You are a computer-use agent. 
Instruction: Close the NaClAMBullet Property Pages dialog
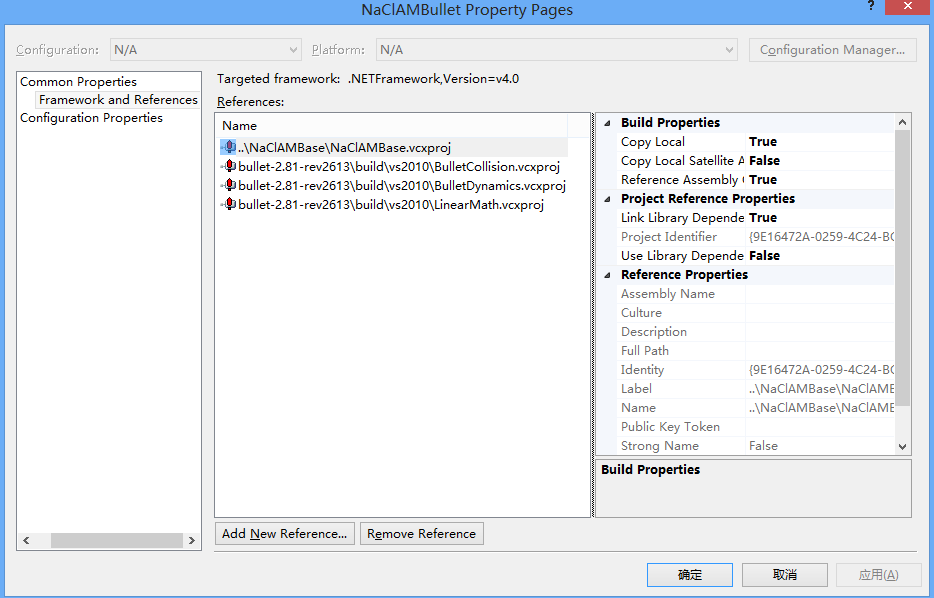click(907, 7)
